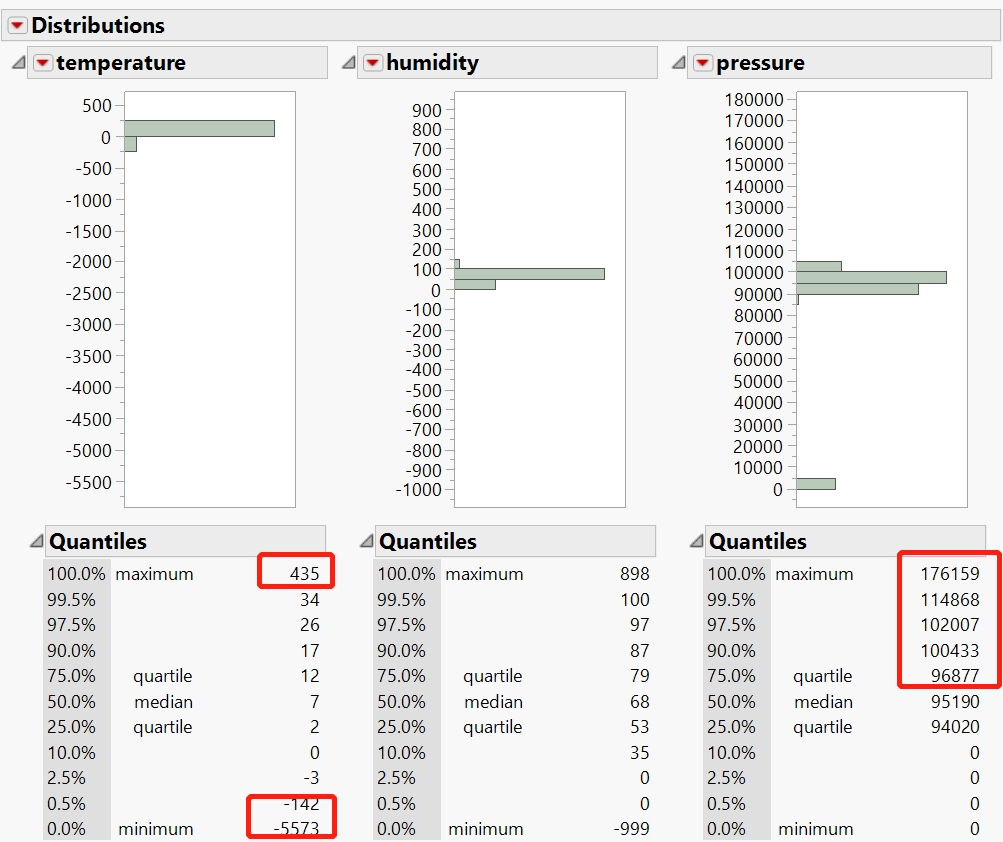Click the -1000 humidity axis label
The image size is (1003, 842).
click(419, 490)
